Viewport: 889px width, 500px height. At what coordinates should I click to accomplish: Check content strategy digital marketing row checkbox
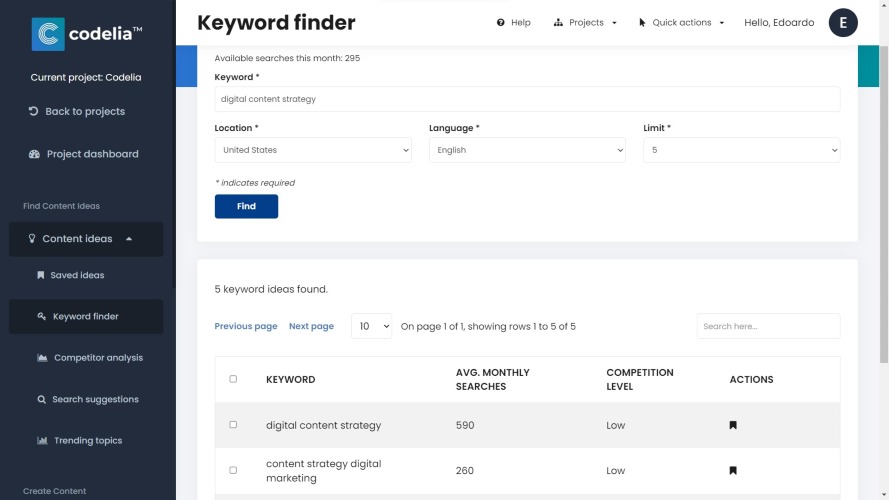coord(233,470)
